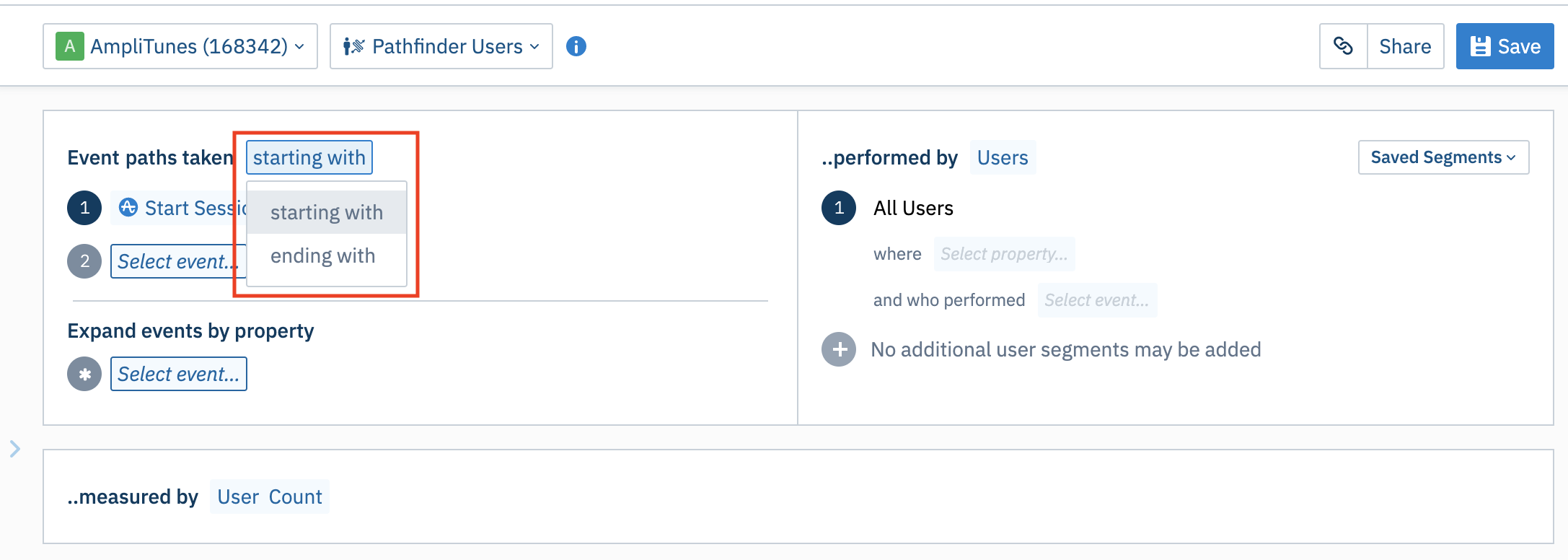Screen dimensions: 1568x560
Task: Click the green AmpliTunes project icon
Action: point(70,46)
